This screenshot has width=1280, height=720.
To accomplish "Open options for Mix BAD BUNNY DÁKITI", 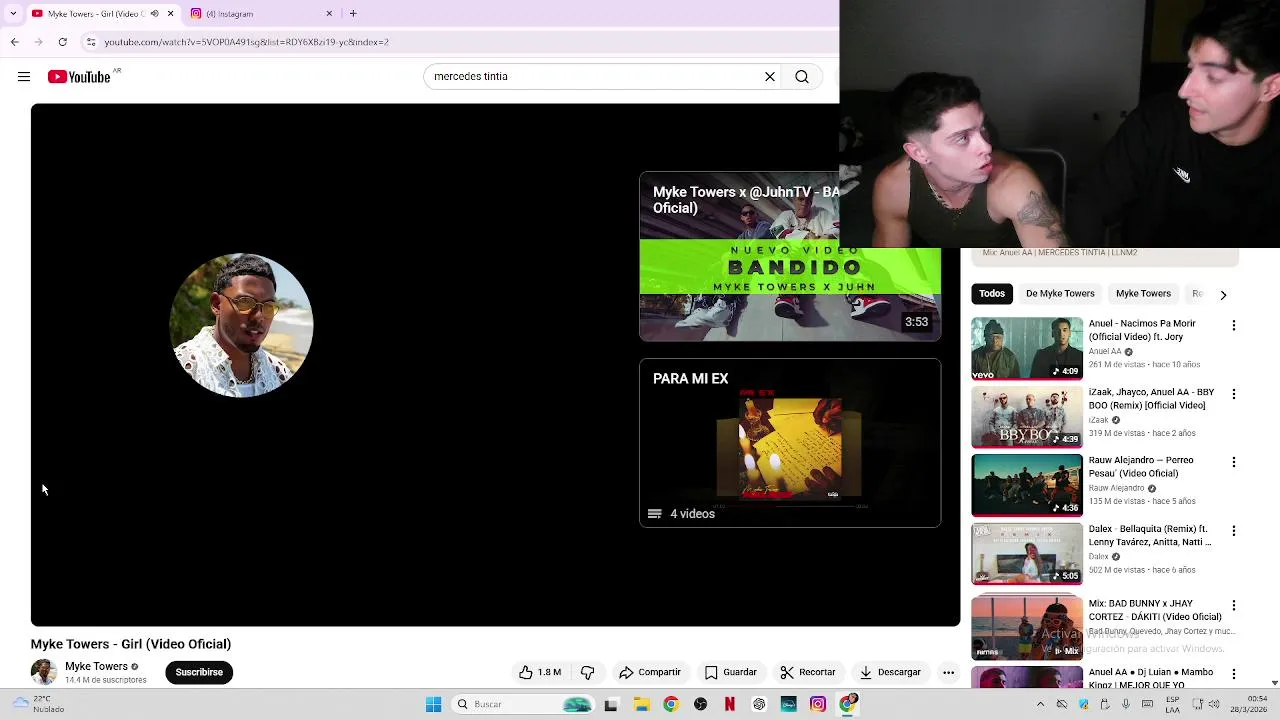I will (1233, 606).
